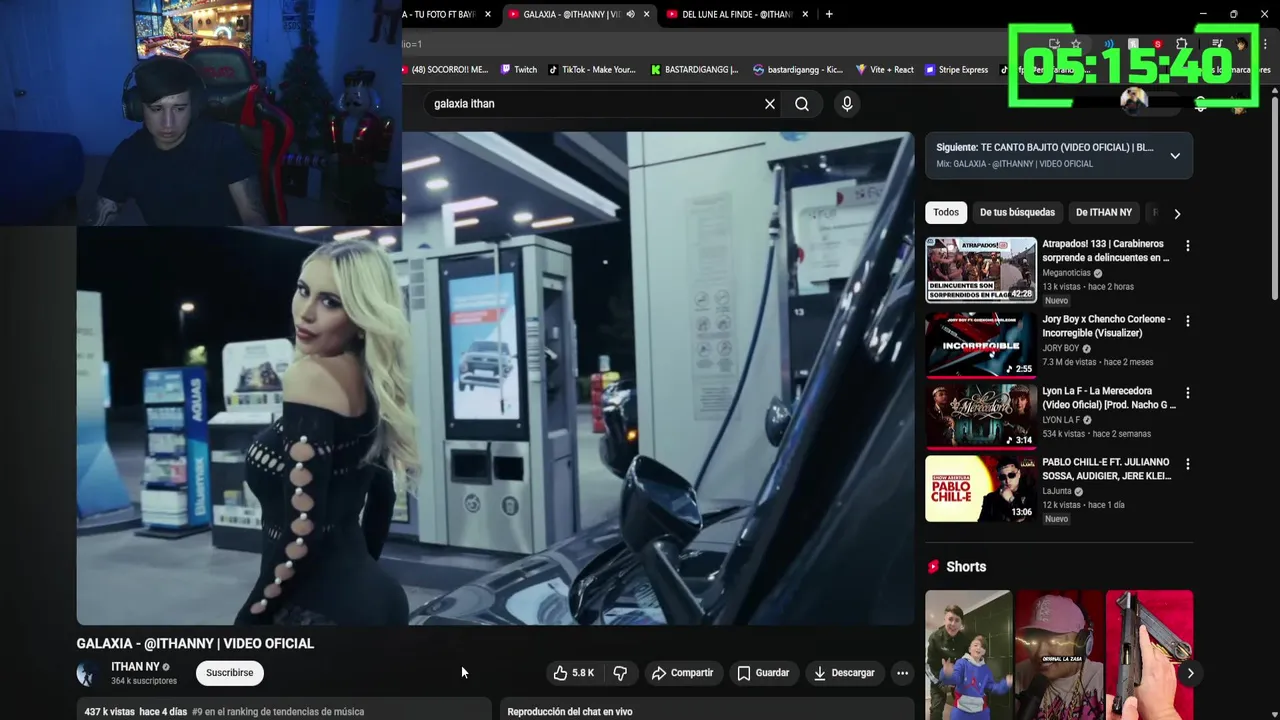Click the '364 k suscriptores' text
This screenshot has width=1280, height=720.
pyautogui.click(x=144, y=681)
